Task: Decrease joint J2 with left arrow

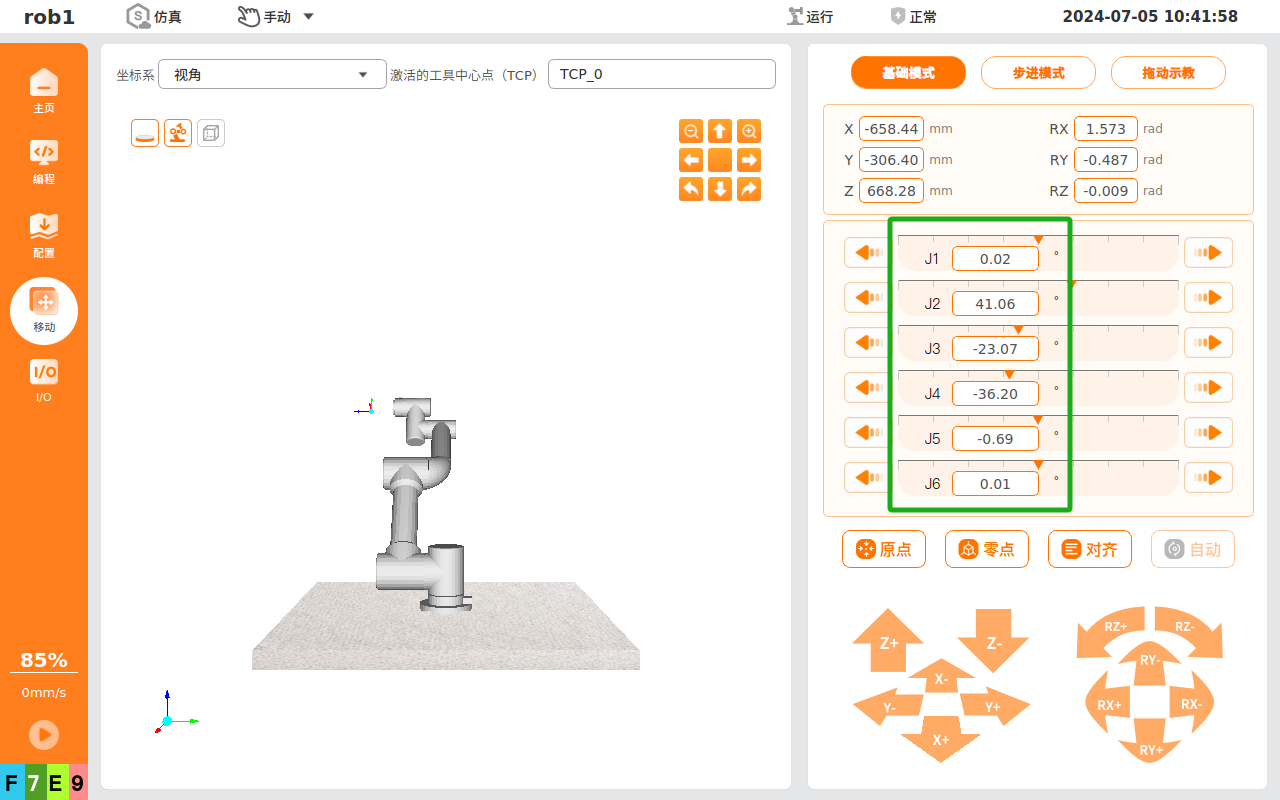Action: [x=868, y=298]
